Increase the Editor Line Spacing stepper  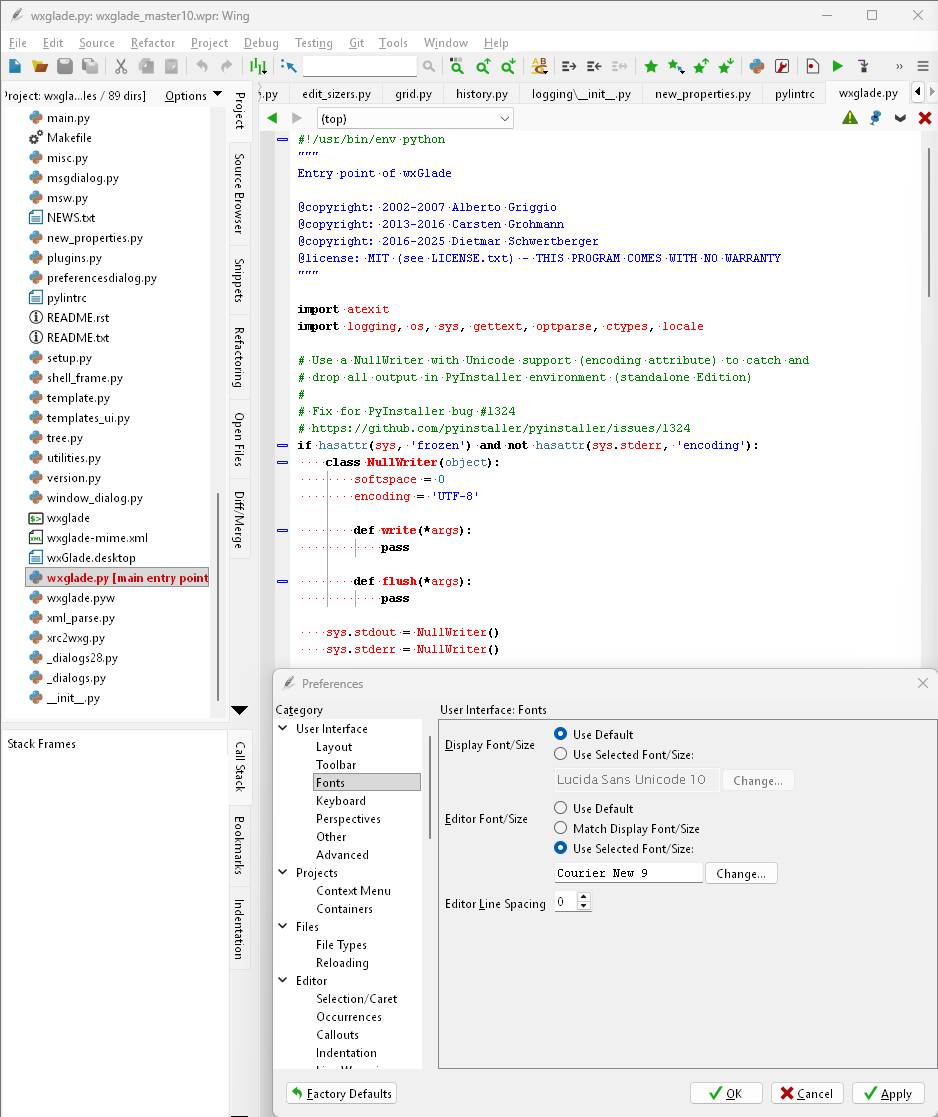point(584,897)
